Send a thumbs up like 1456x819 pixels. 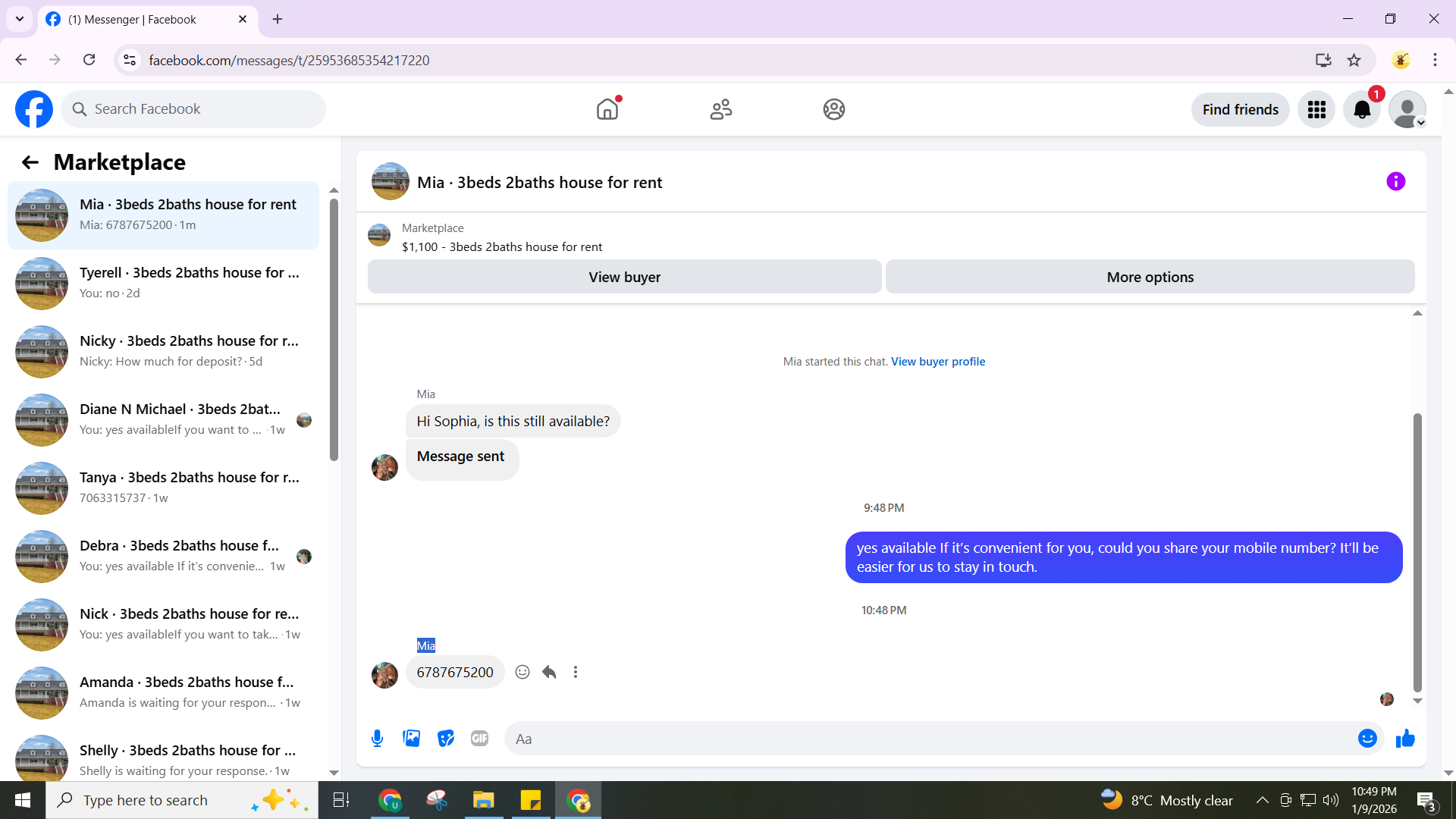(x=1405, y=739)
